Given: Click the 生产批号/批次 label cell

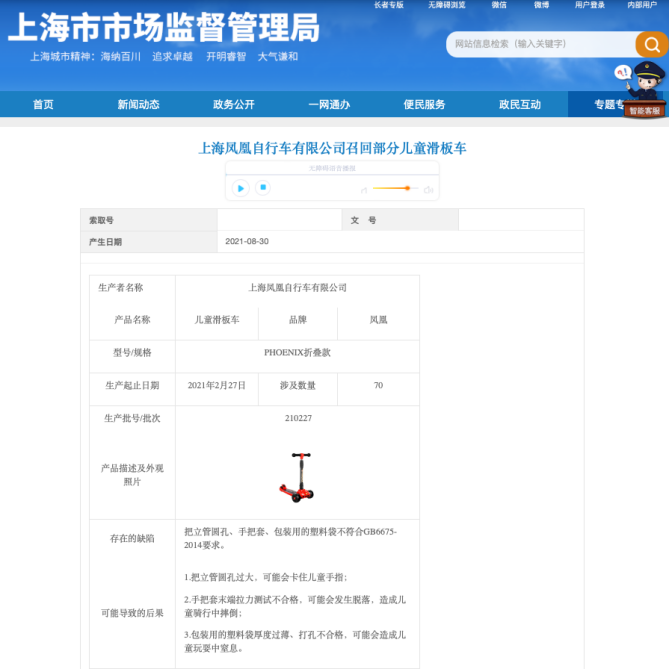Looking at the screenshot, I should [132, 418].
